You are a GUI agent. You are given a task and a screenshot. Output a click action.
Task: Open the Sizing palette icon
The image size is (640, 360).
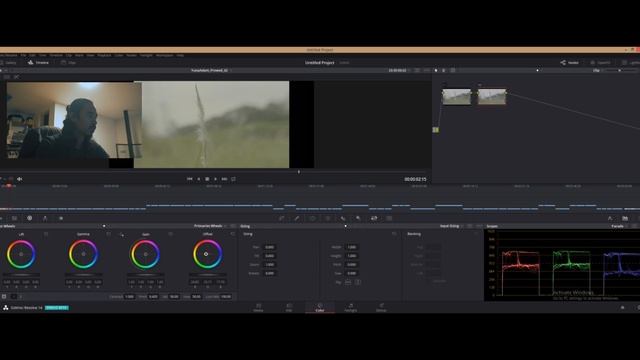pyautogui.click(x=374, y=218)
